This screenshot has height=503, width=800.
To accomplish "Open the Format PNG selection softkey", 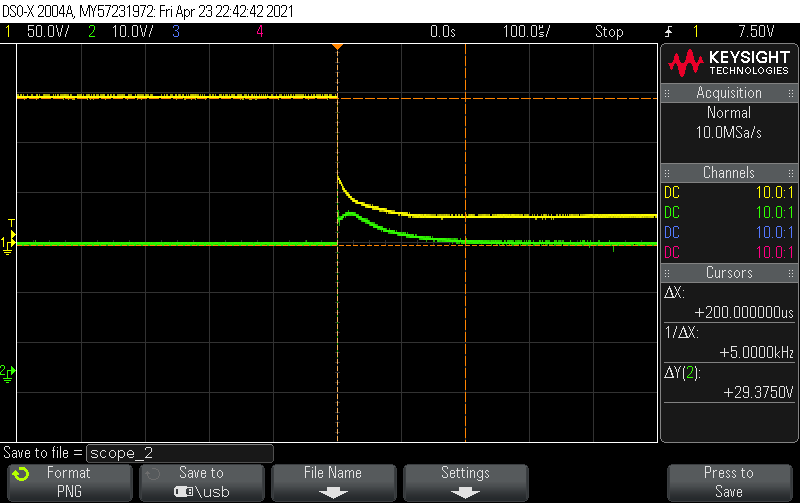I will coord(69,481).
